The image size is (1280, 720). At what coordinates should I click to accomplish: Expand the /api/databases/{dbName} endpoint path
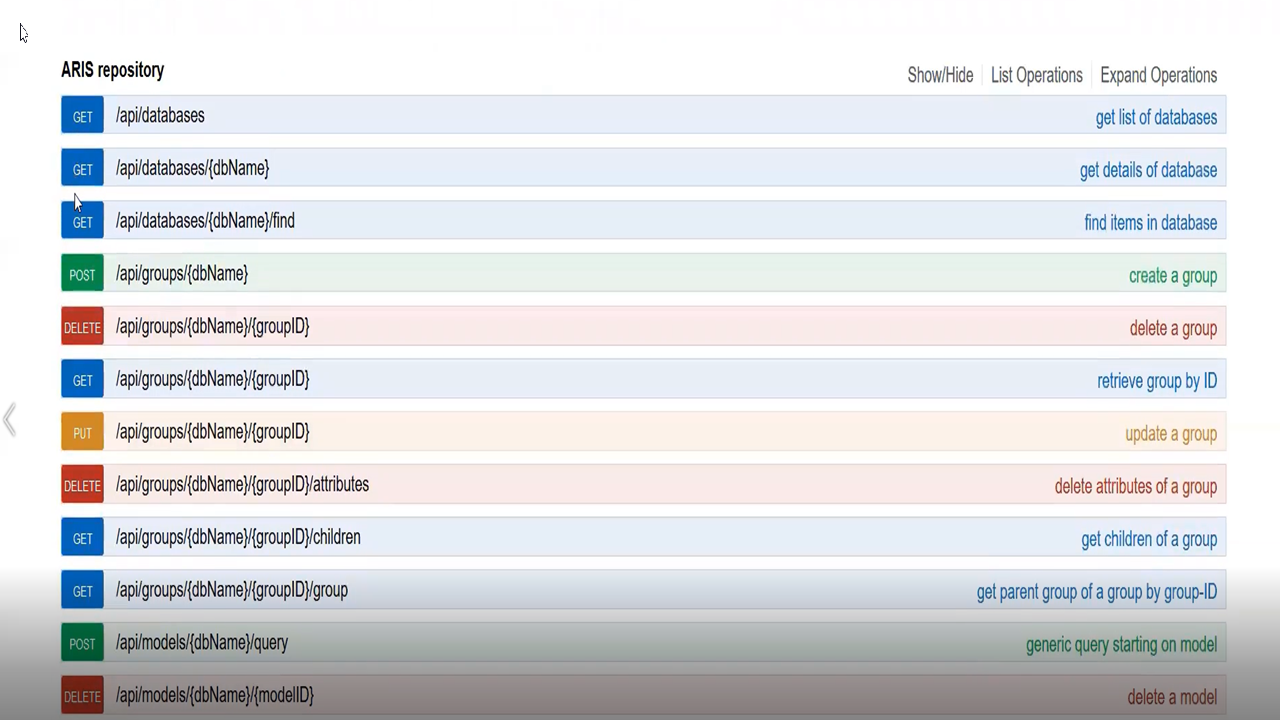pyautogui.click(x=192, y=168)
